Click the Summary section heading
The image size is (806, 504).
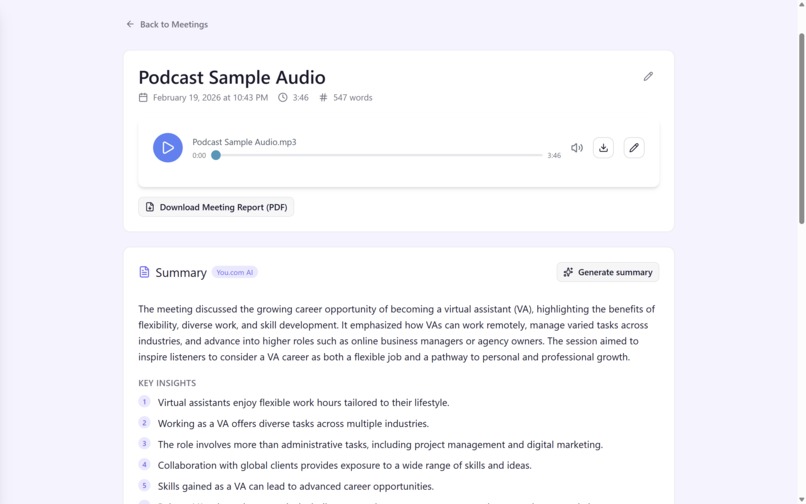(181, 272)
